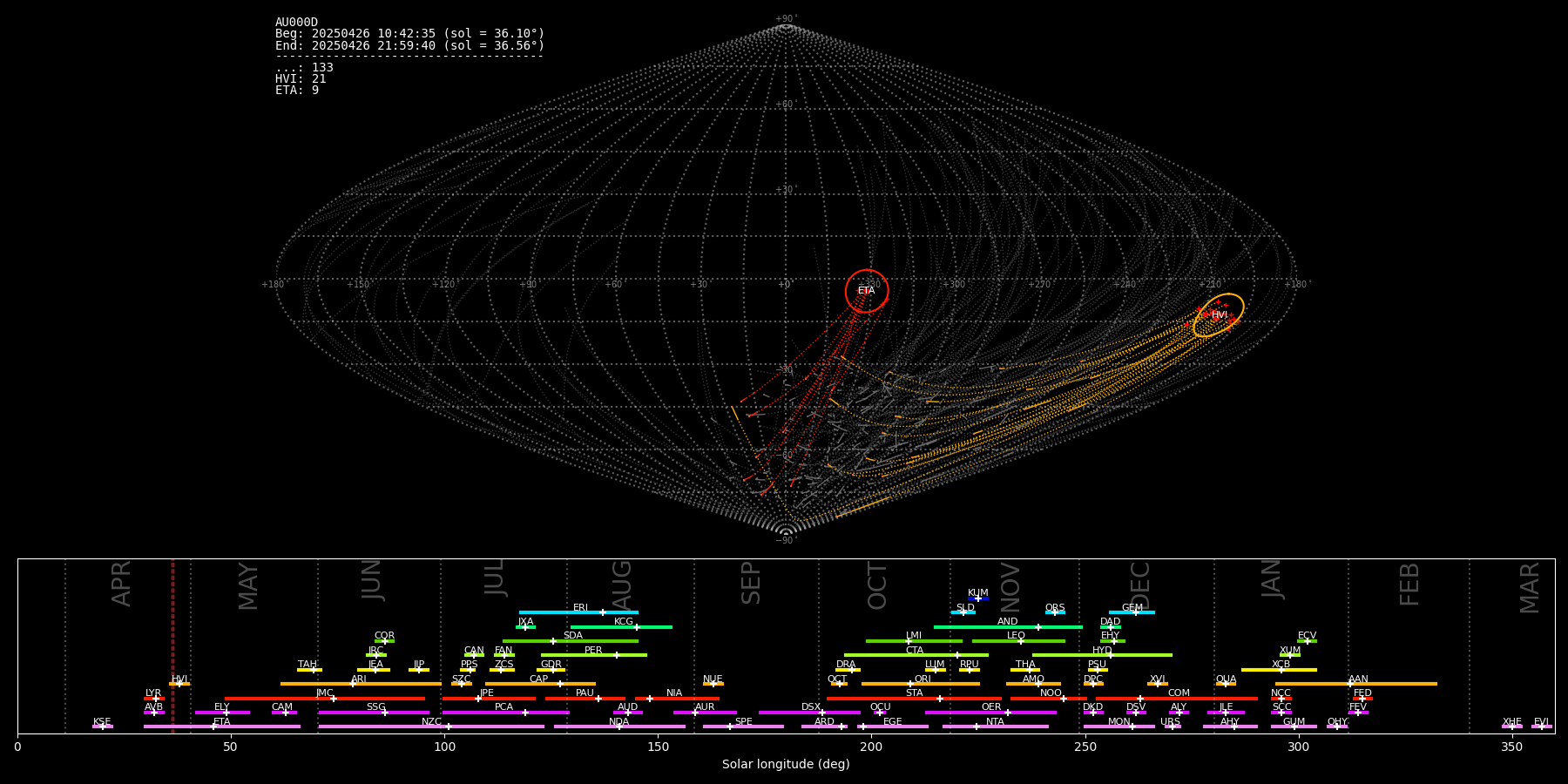Screen dimensions: 1568x784
Task: Click the DRA shower label in timeline
Action: click(x=846, y=665)
